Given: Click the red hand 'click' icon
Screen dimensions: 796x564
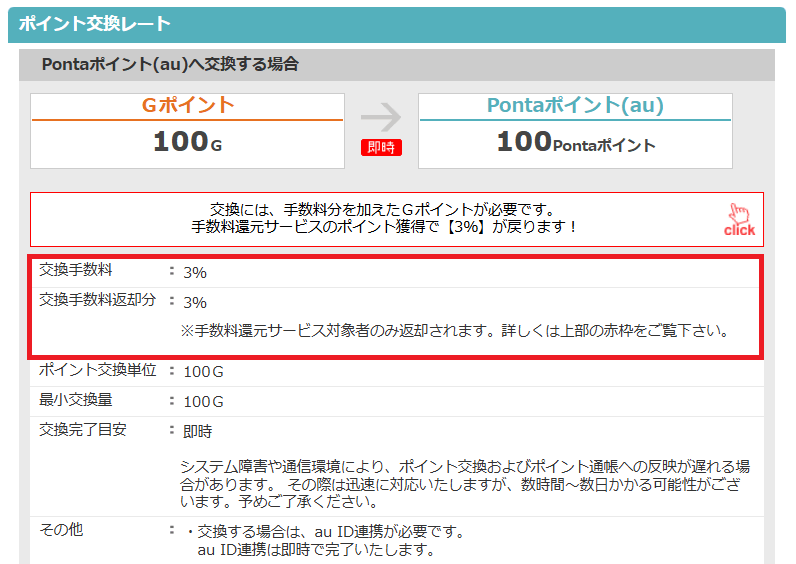Looking at the screenshot, I should (x=739, y=220).
